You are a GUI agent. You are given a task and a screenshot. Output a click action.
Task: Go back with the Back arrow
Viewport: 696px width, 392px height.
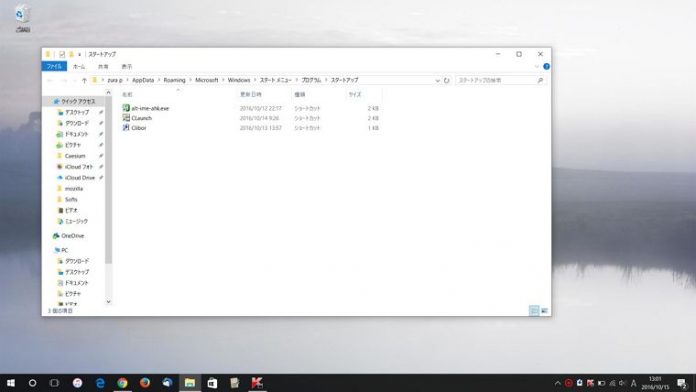[x=50, y=80]
